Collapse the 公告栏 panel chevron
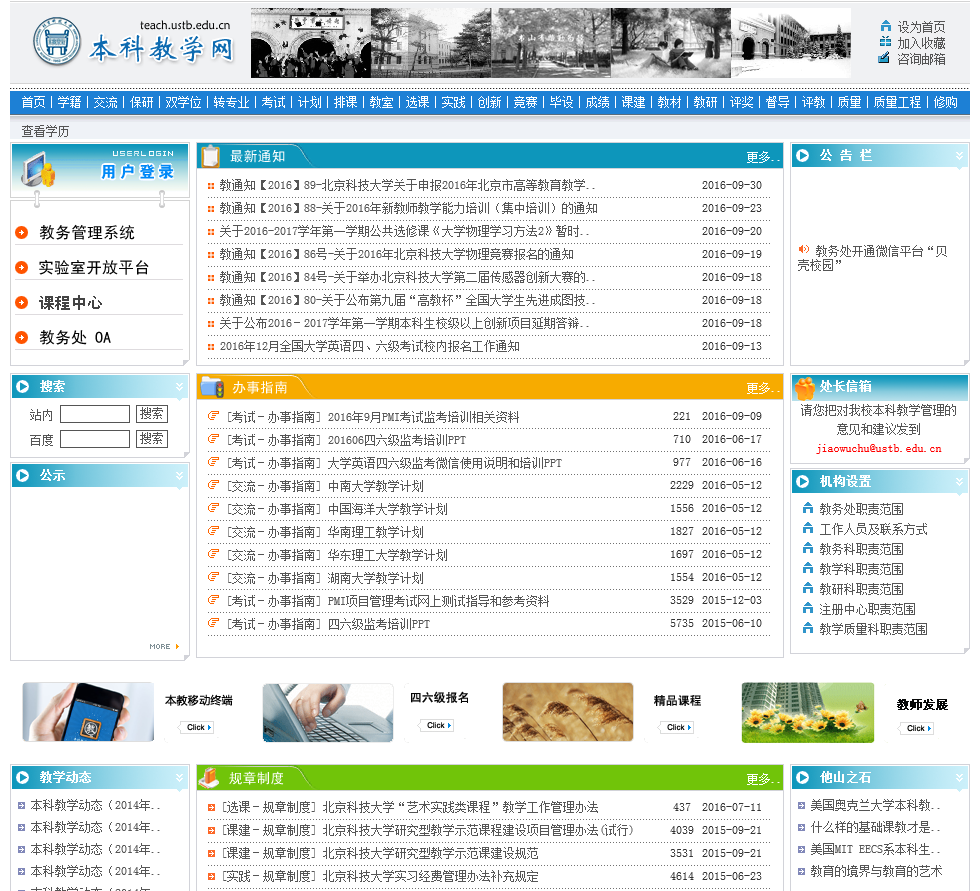980x891 pixels. [960, 156]
